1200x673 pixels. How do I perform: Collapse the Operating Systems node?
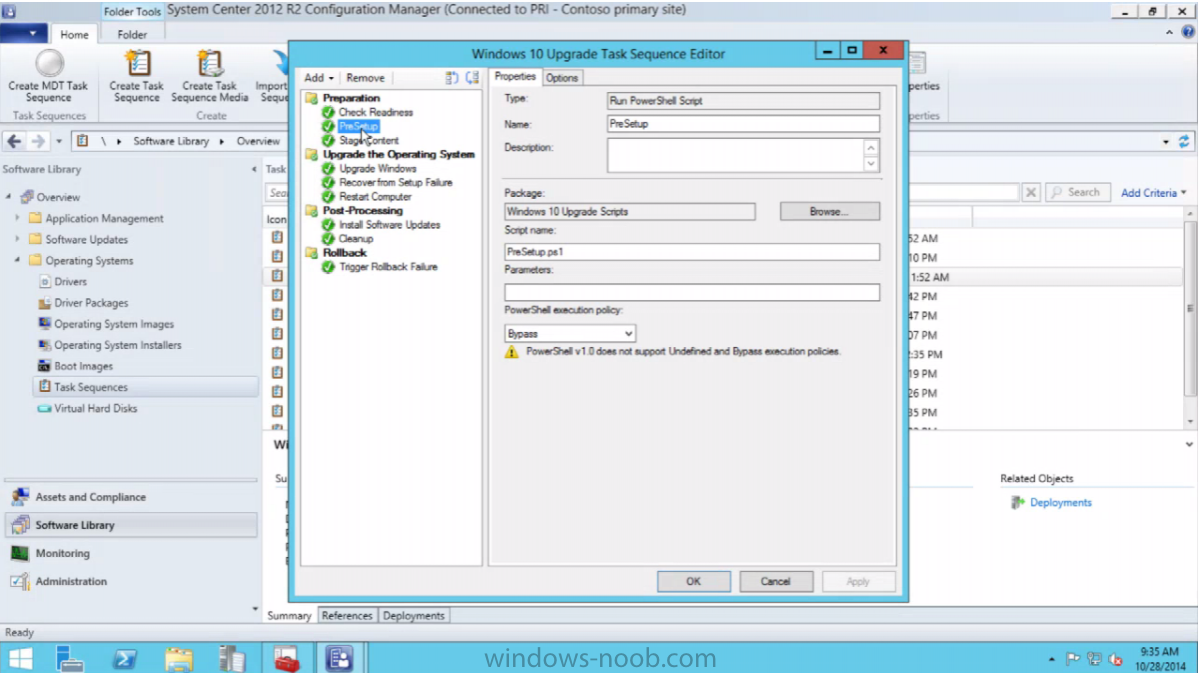tap(17, 260)
